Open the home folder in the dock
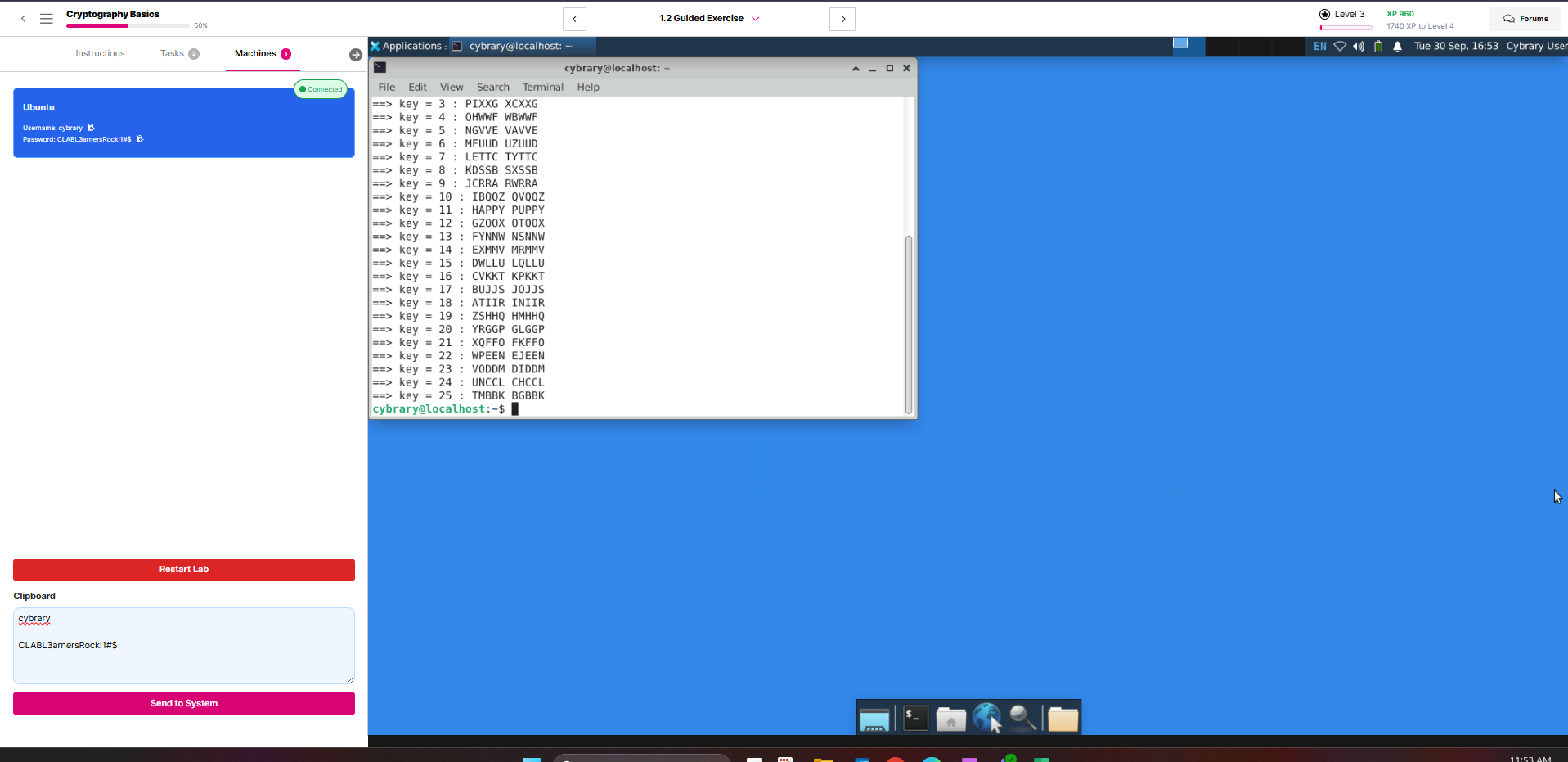Image resolution: width=1568 pixels, height=762 pixels. click(x=950, y=719)
